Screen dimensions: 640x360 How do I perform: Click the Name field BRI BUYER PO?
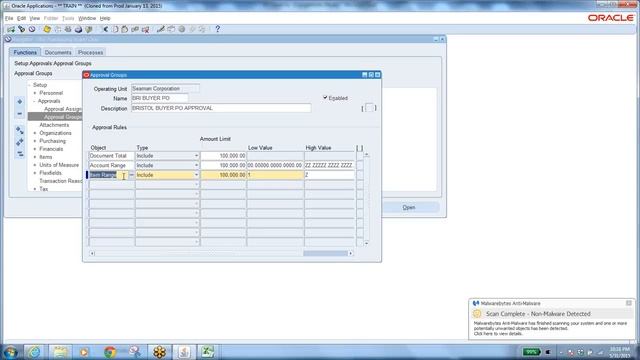click(x=160, y=98)
